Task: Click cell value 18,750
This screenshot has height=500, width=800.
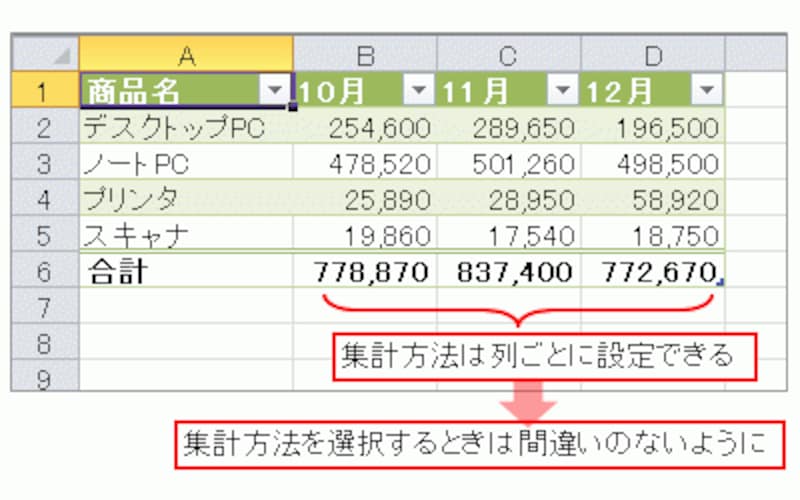Action: [653, 234]
